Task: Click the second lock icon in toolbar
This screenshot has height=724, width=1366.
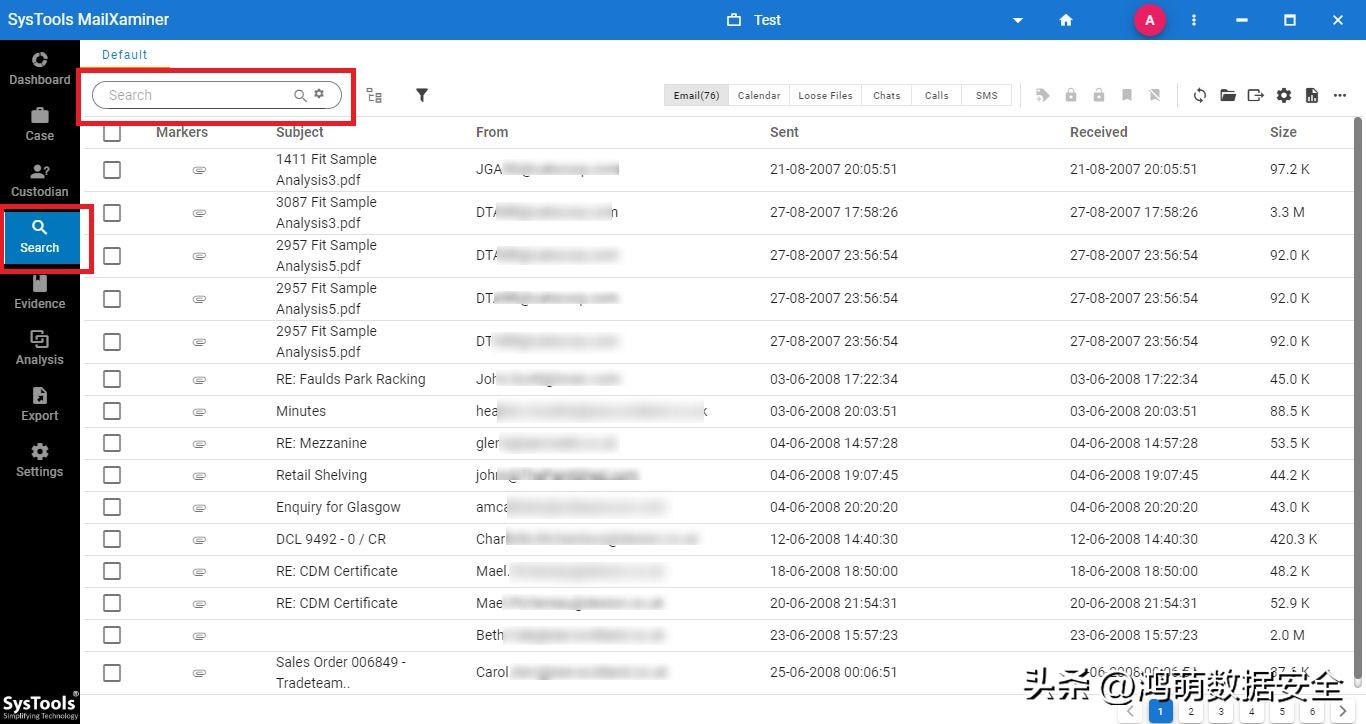Action: [x=1099, y=95]
